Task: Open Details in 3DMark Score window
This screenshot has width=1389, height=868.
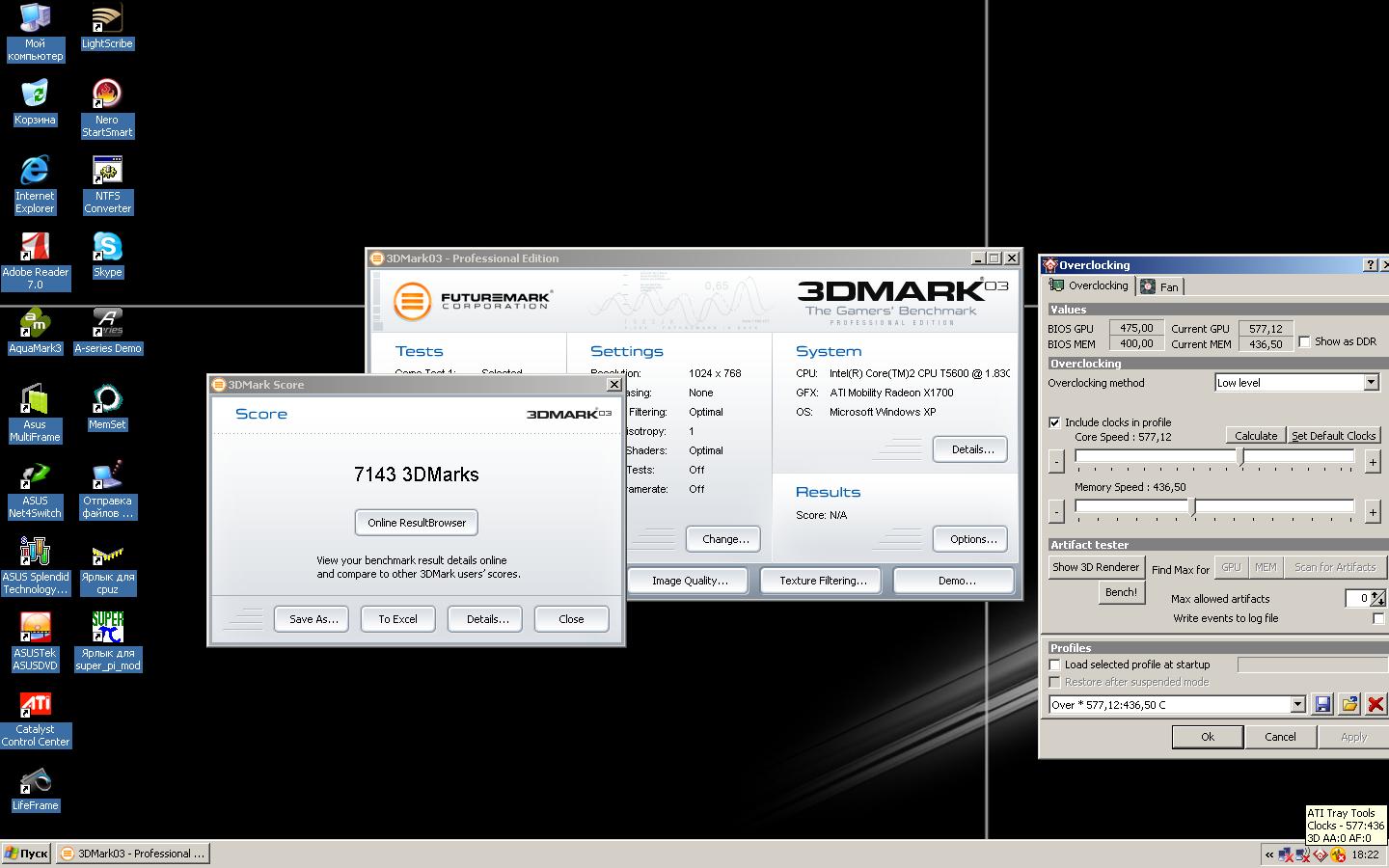Action: (485, 619)
